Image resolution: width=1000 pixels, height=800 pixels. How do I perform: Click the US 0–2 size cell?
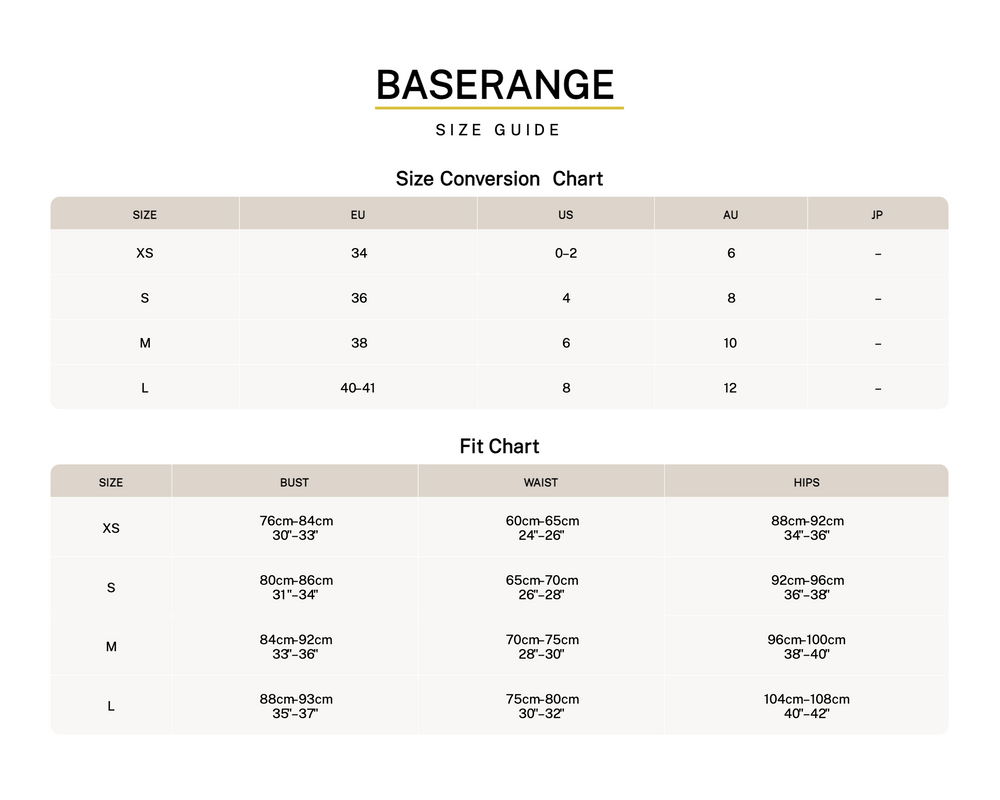(566, 254)
